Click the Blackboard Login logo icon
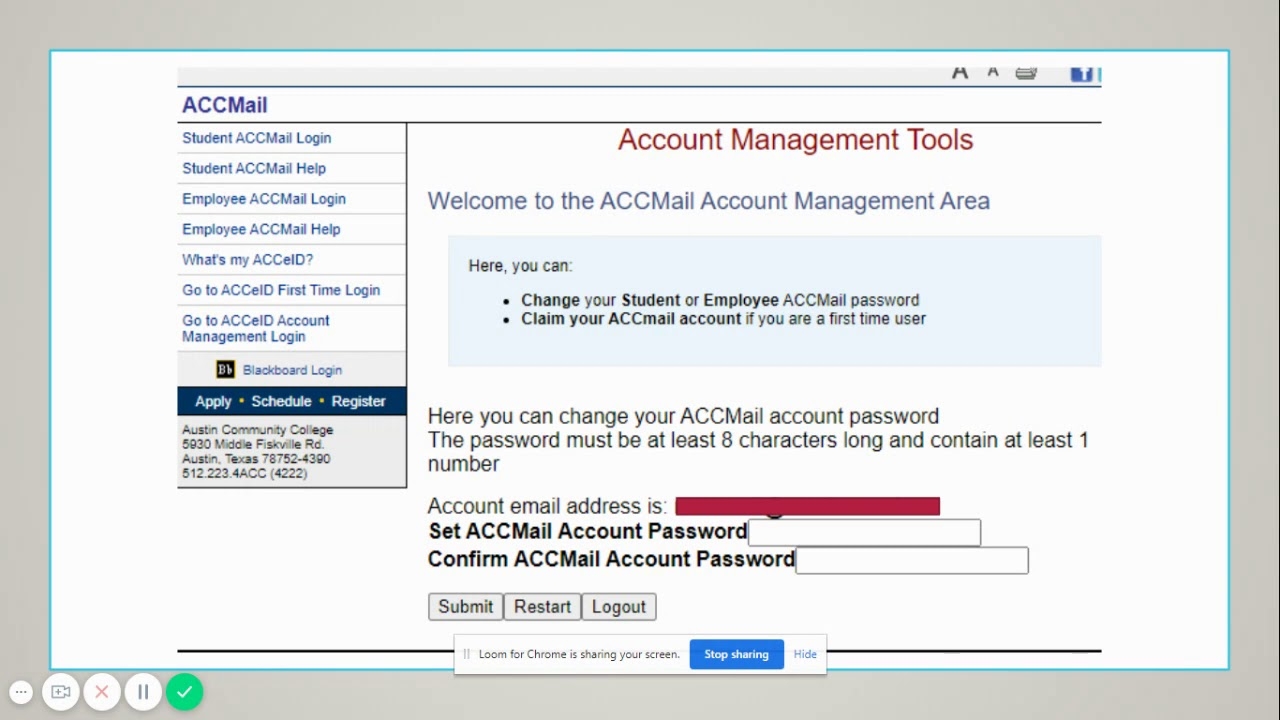The image size is (1280, 720). click(225, 370)
